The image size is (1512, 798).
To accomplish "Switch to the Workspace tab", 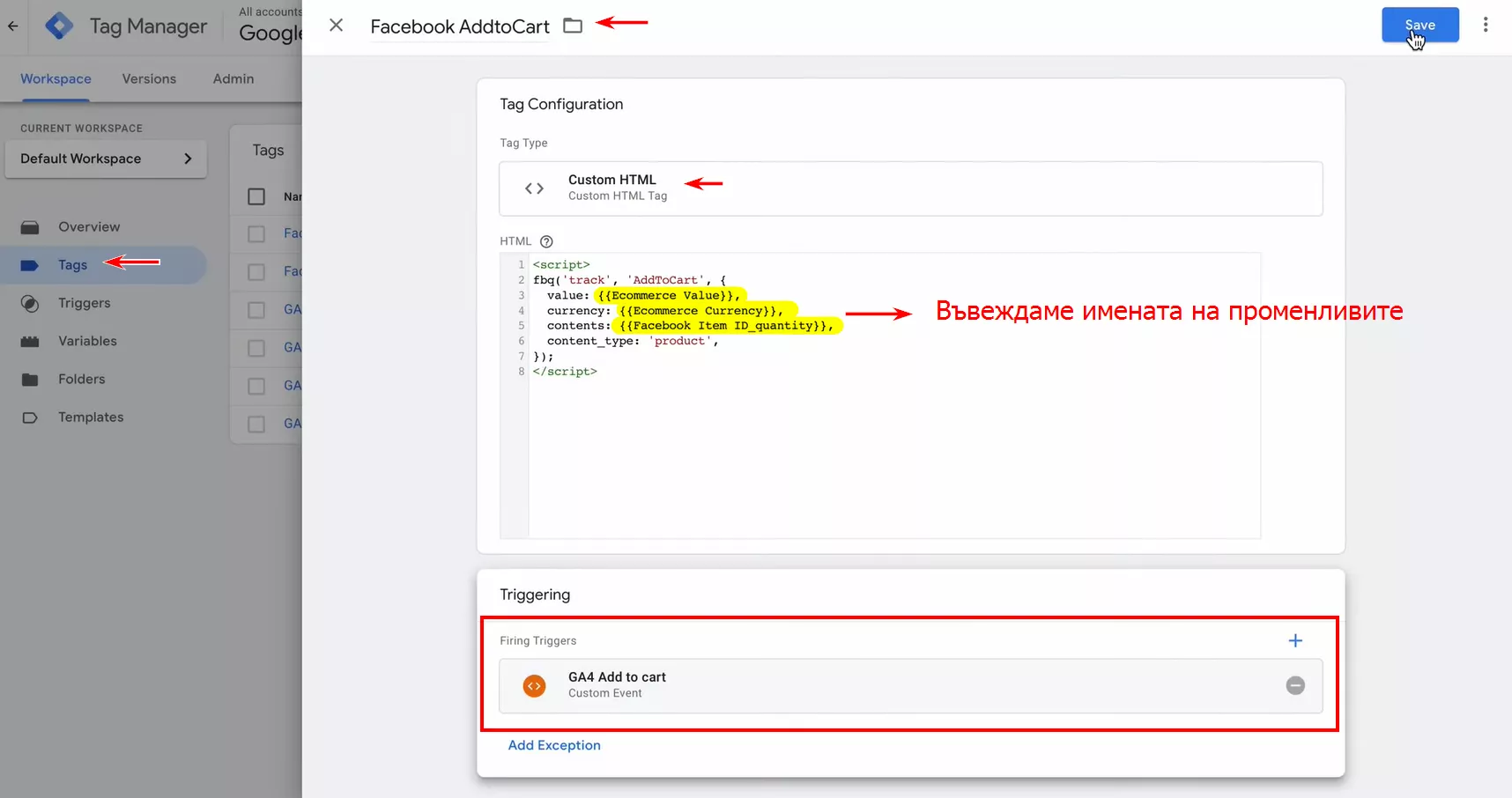I will tap(56, 78).
